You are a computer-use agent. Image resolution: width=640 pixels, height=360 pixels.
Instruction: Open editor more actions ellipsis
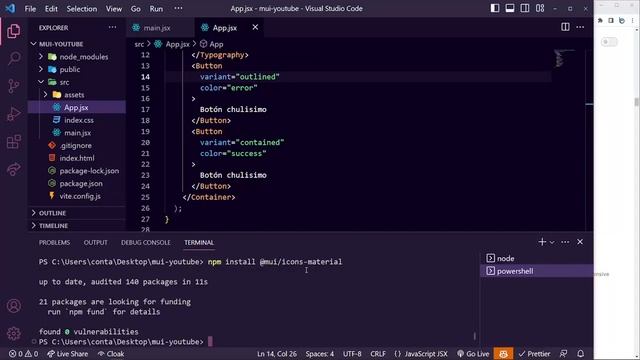point(580,27)
